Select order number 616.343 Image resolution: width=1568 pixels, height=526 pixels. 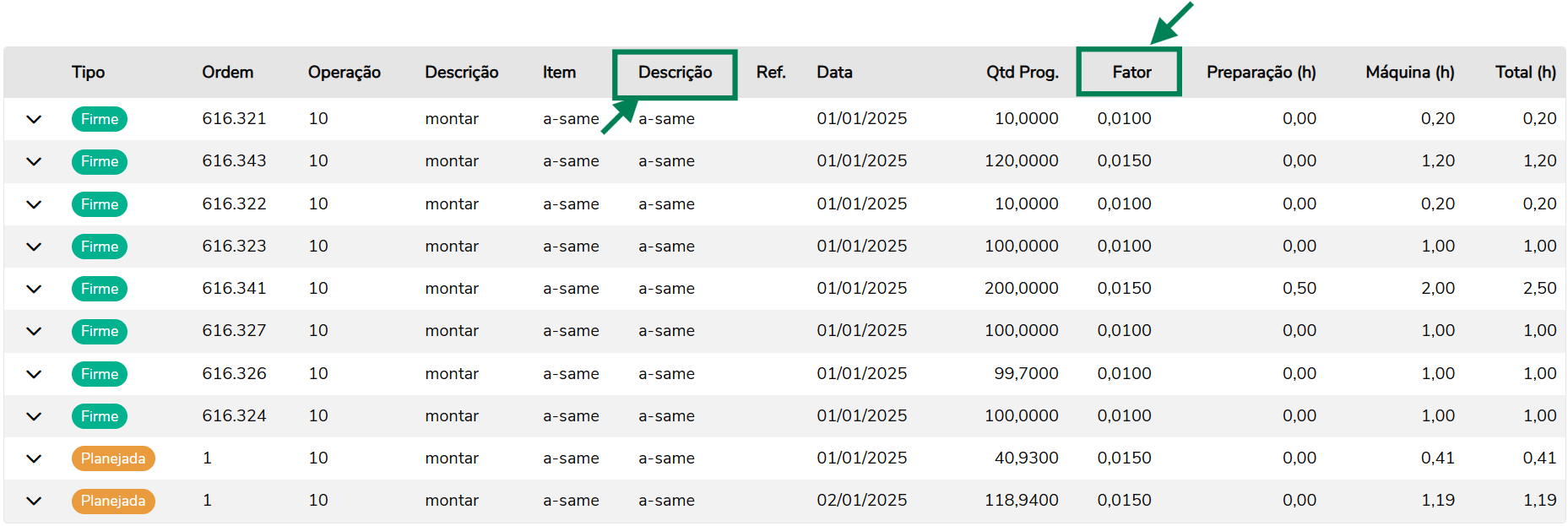234,161
